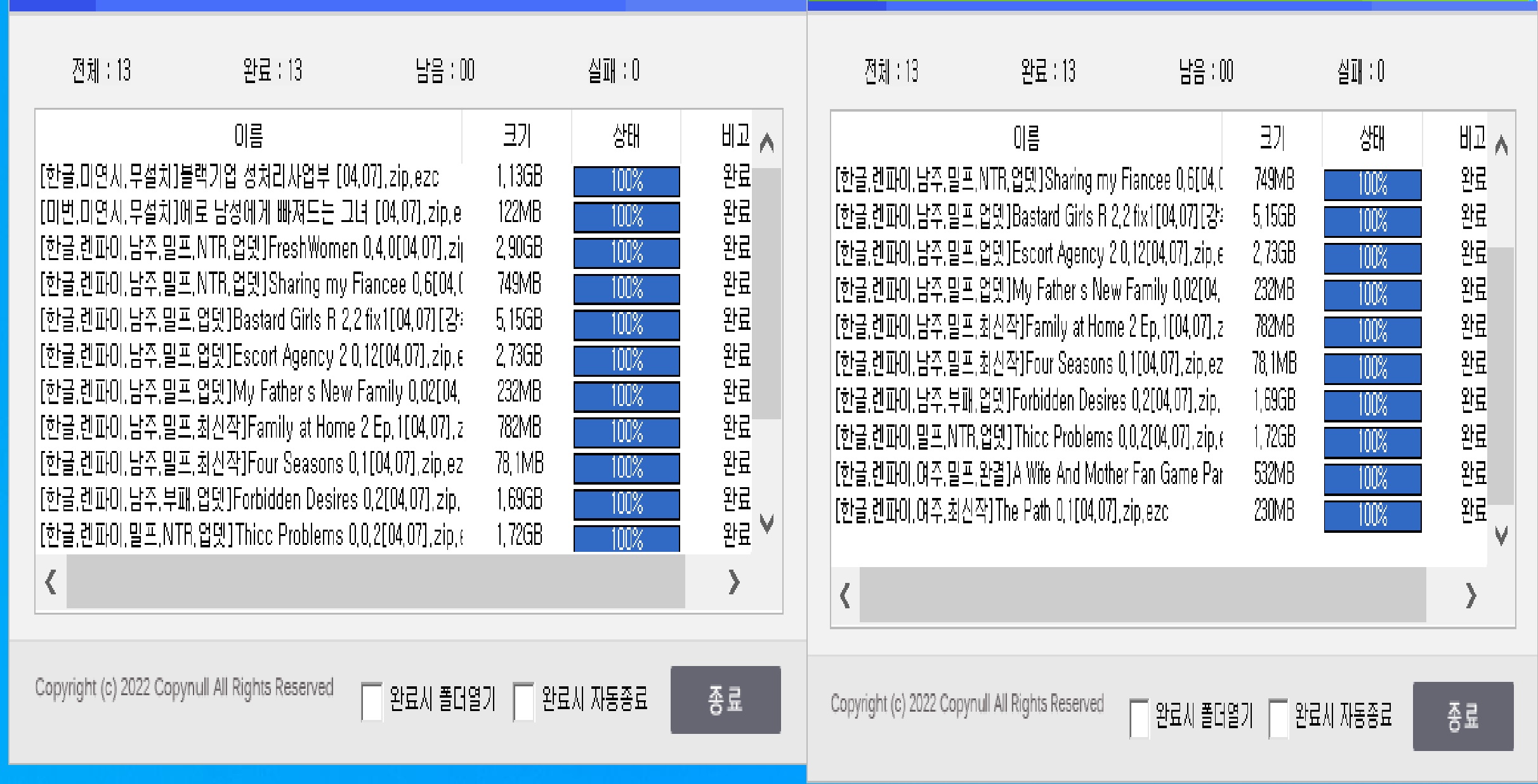This screenshot has width=1538, height=784.
Task: Click right window's scroll up arrow
Action: point(1501,146)
